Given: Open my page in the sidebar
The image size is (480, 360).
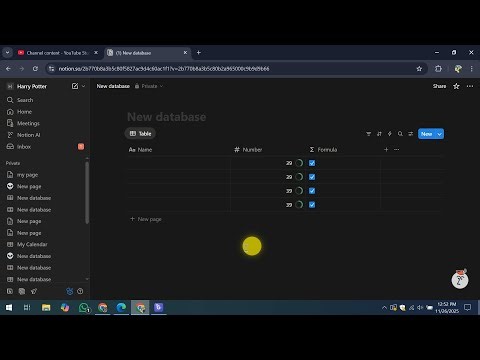Looking at the screenshot, I should coord(27,175).
